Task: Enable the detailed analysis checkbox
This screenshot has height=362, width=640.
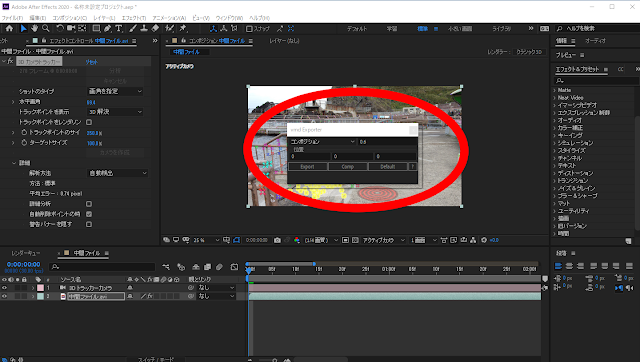Action: 89,204
